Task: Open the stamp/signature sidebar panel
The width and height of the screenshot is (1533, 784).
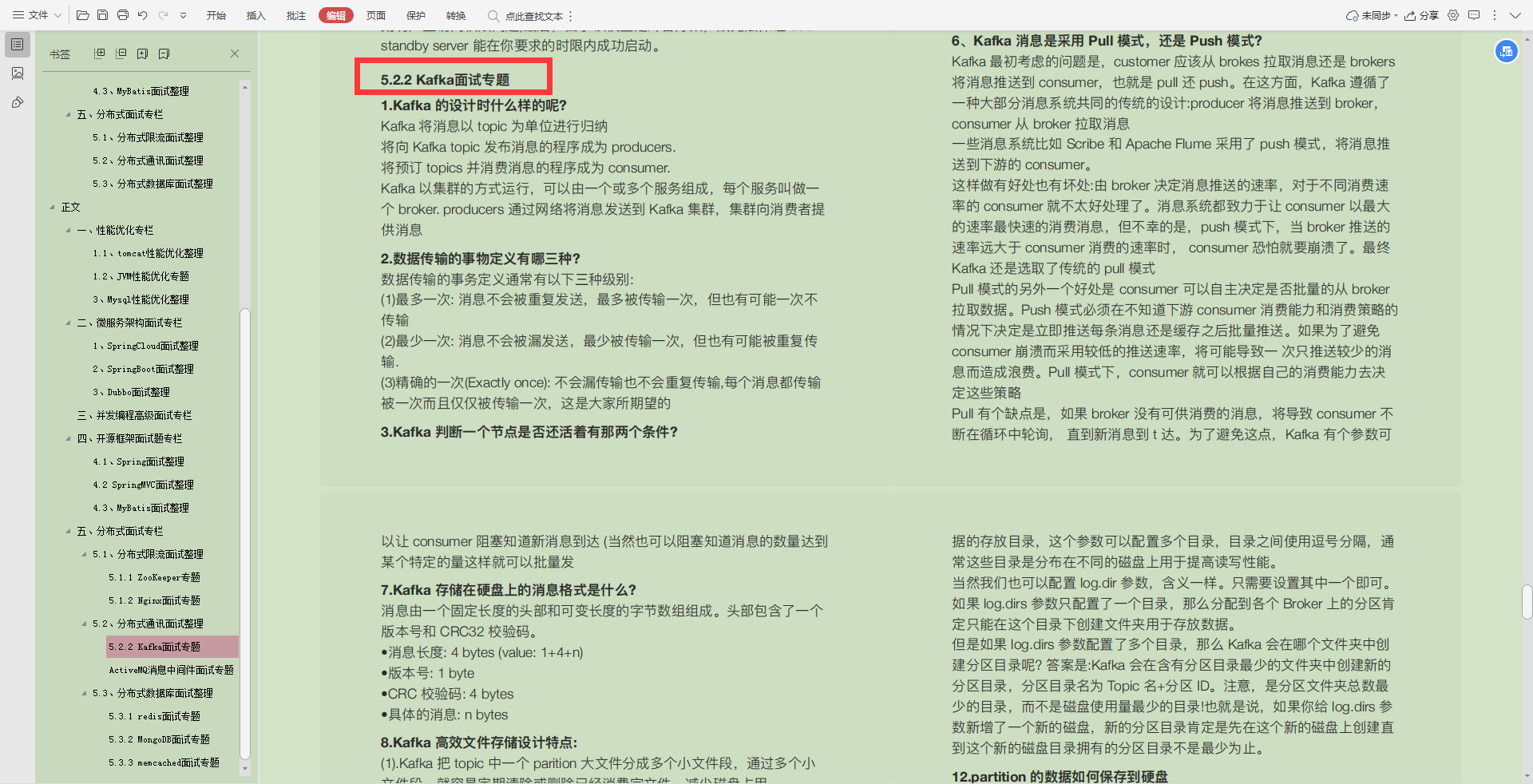Action: click(x=18, y=102)
